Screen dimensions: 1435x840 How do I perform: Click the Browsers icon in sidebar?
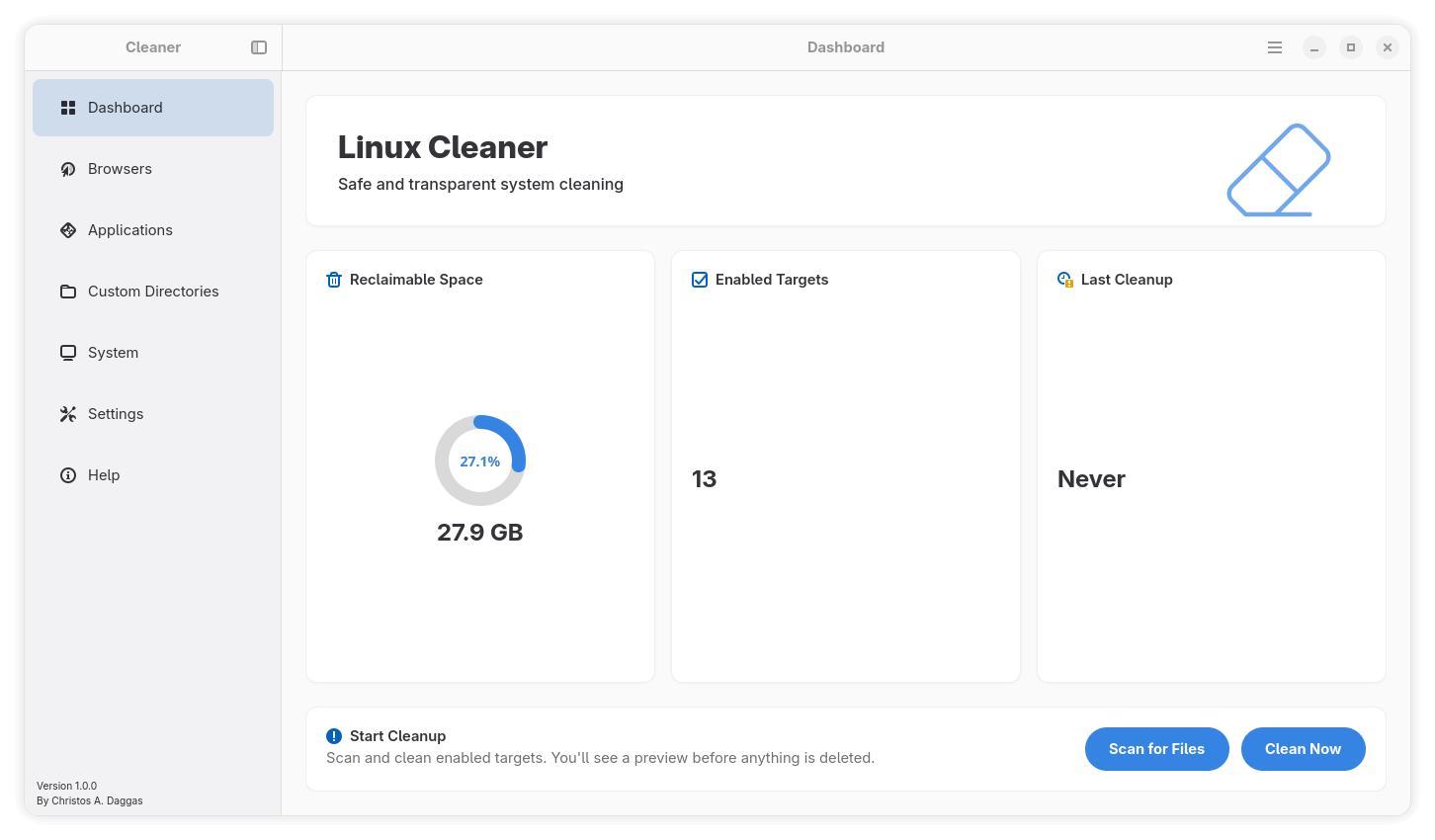click(x=68, y=169)
